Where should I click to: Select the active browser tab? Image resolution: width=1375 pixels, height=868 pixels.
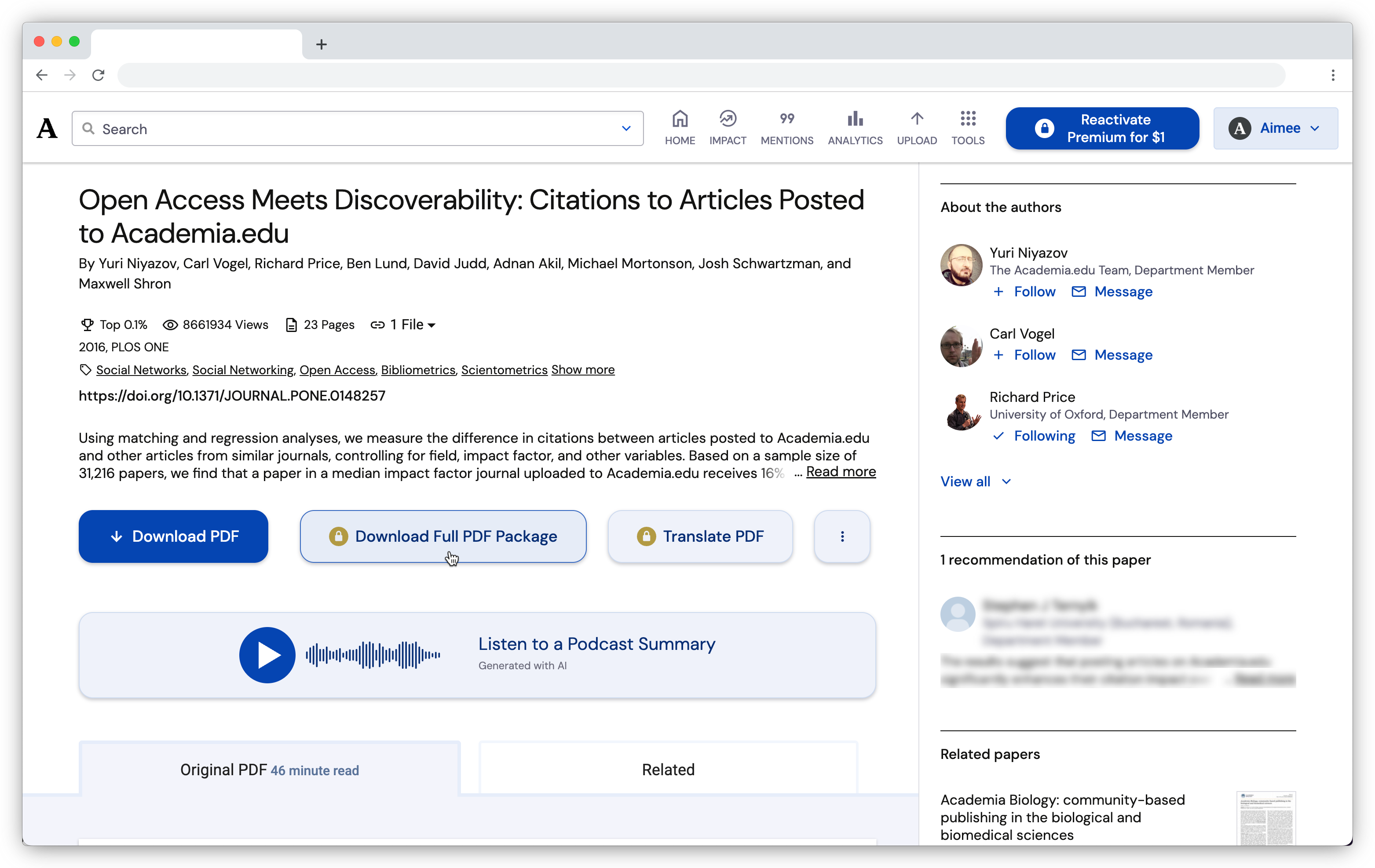tap(196, 44)
